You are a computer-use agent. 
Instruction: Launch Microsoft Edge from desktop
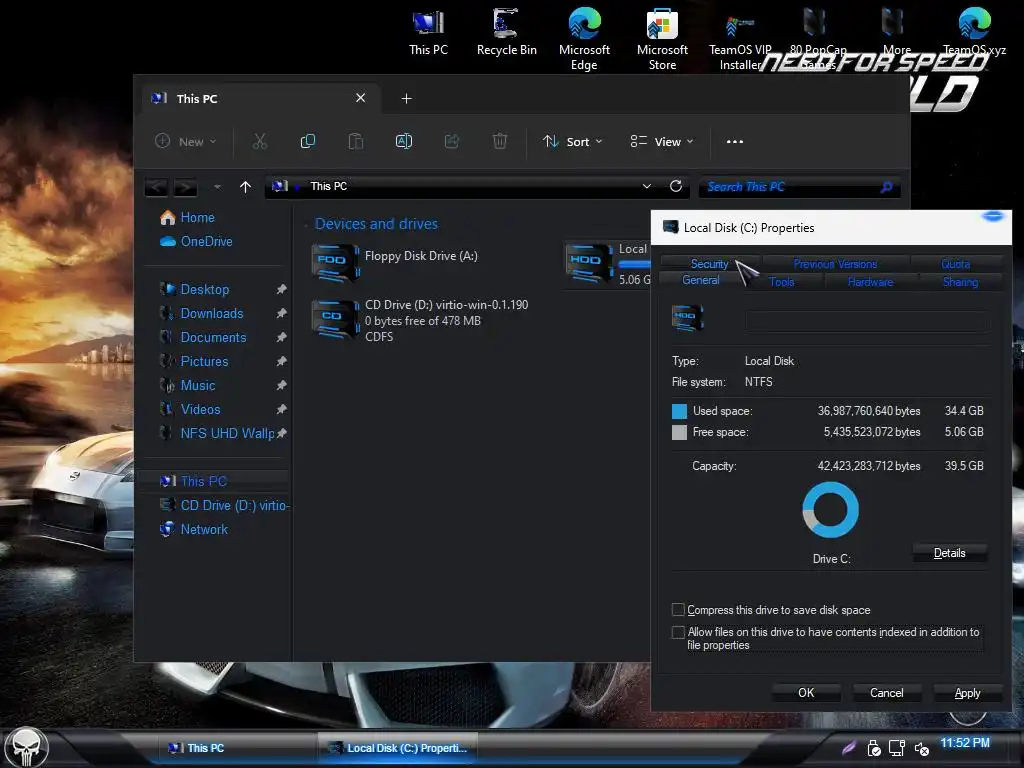[x=584, y=39]
